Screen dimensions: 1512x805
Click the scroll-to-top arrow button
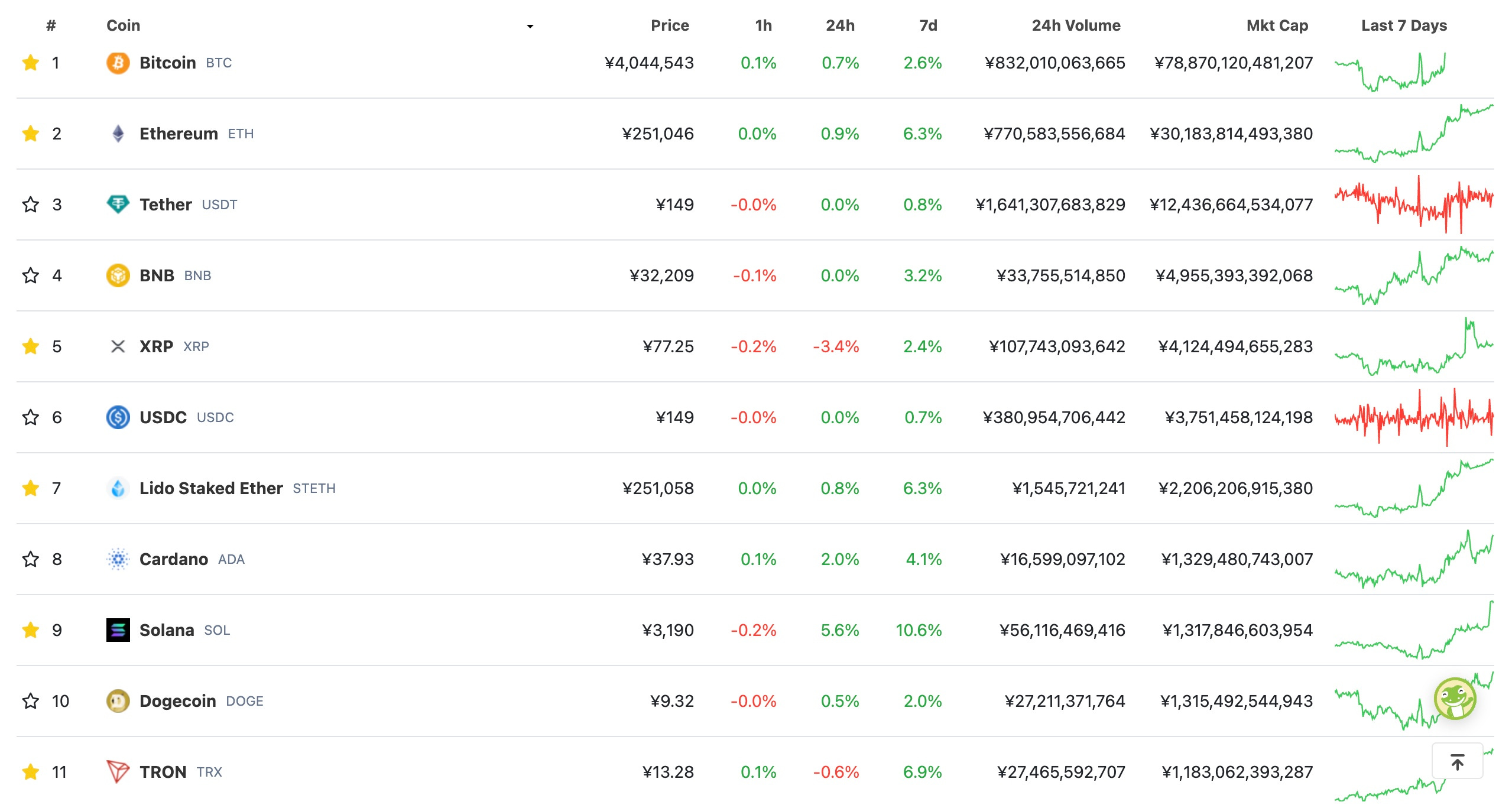point(1458,762)
